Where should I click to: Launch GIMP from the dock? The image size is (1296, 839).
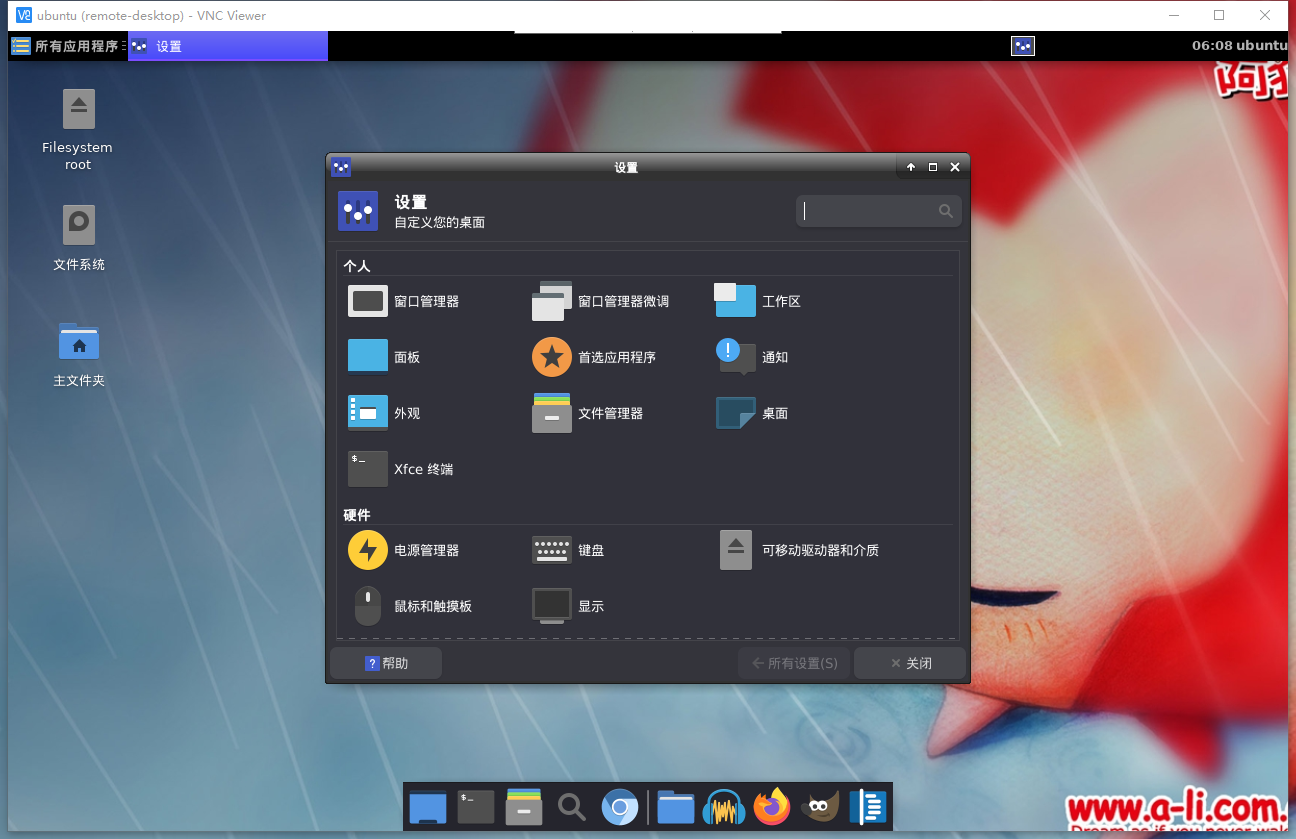pos(820,807)
